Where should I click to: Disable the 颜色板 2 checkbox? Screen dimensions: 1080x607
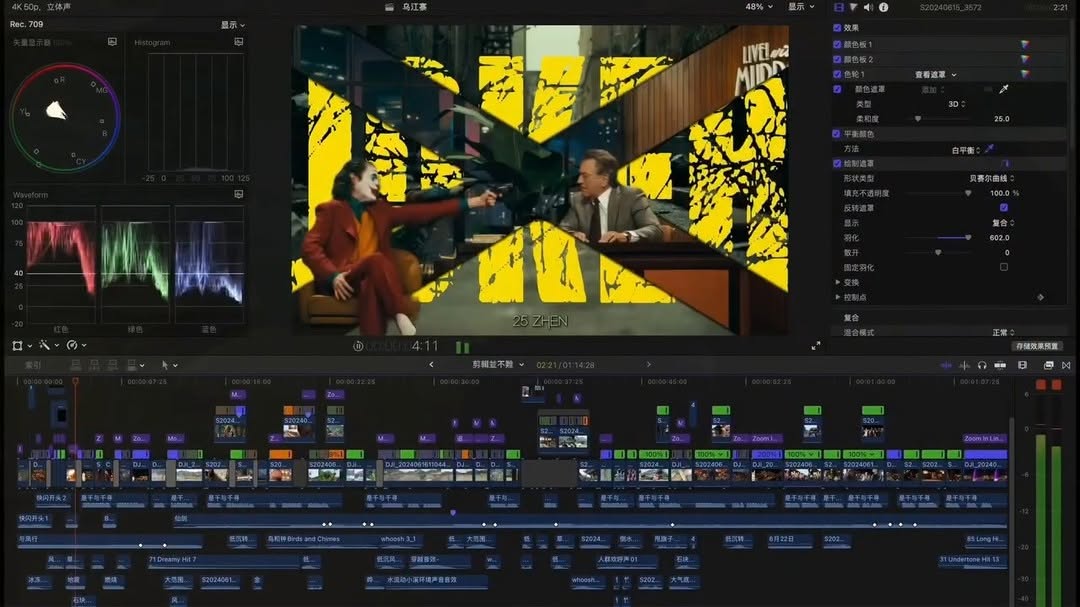[x=837, y=59]
